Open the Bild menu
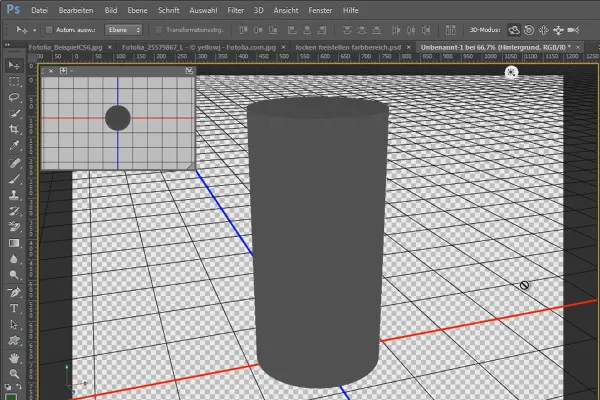 tap(111, 10)
